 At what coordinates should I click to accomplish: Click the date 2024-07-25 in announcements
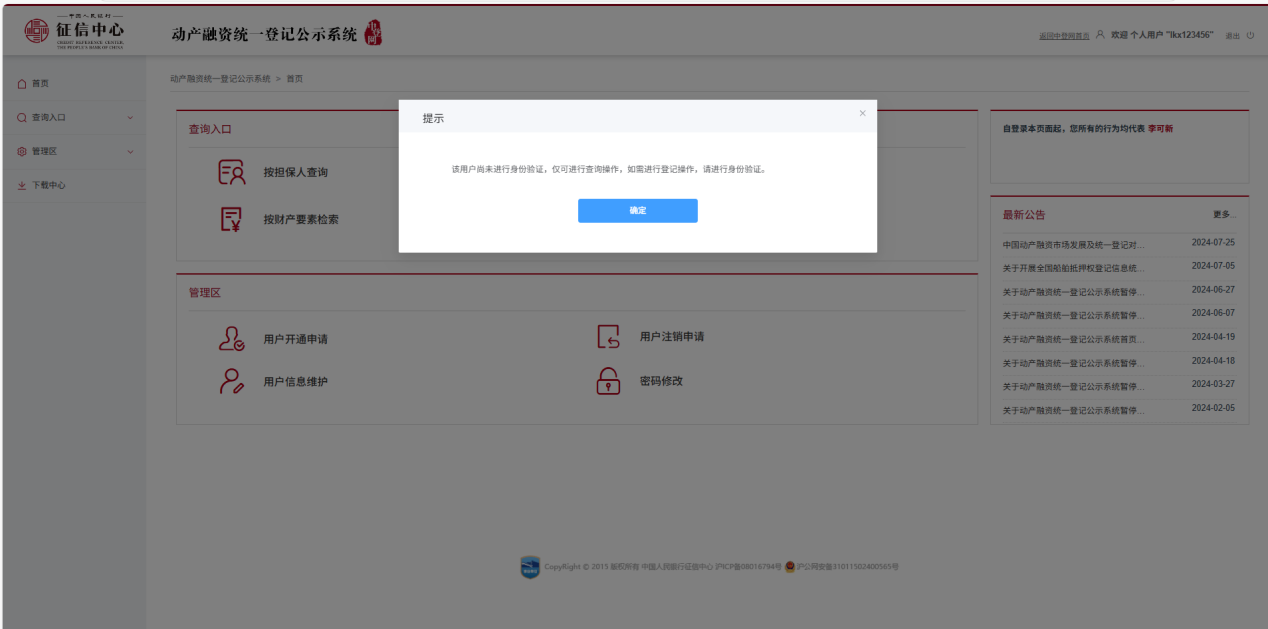pos(1213,243)
